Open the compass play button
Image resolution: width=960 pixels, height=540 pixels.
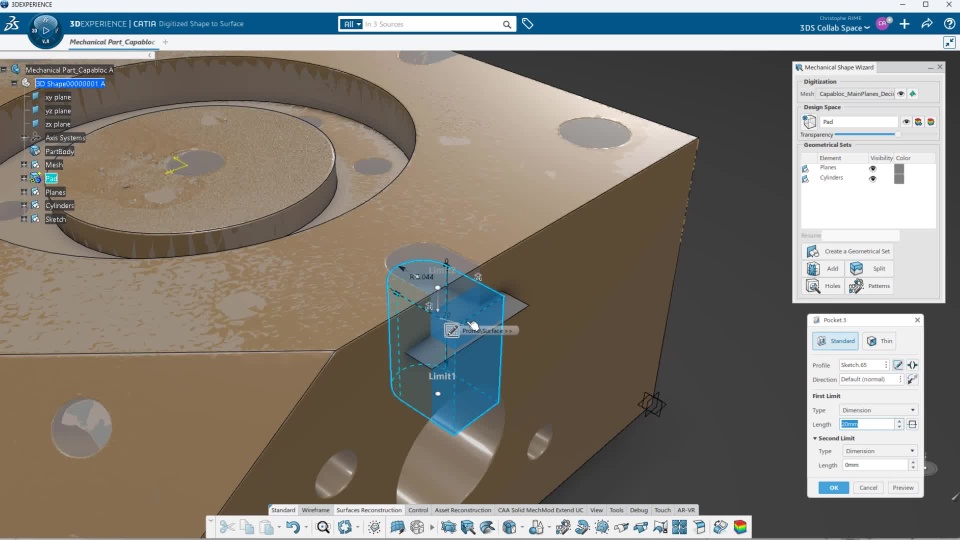click(x=45, y=29)
